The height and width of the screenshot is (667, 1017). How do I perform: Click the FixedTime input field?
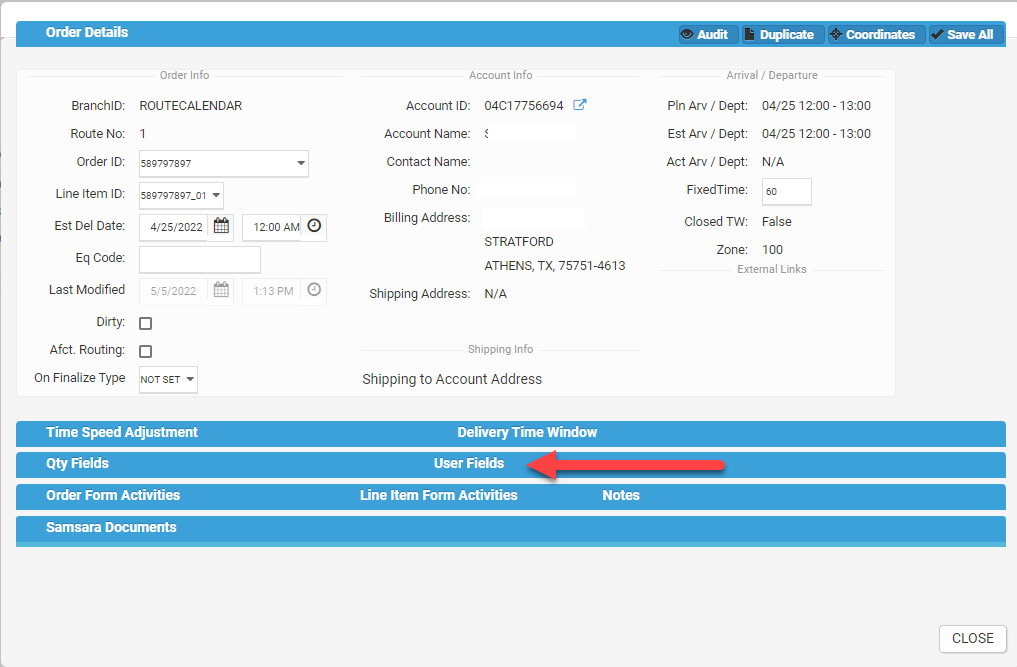(786, 191)
